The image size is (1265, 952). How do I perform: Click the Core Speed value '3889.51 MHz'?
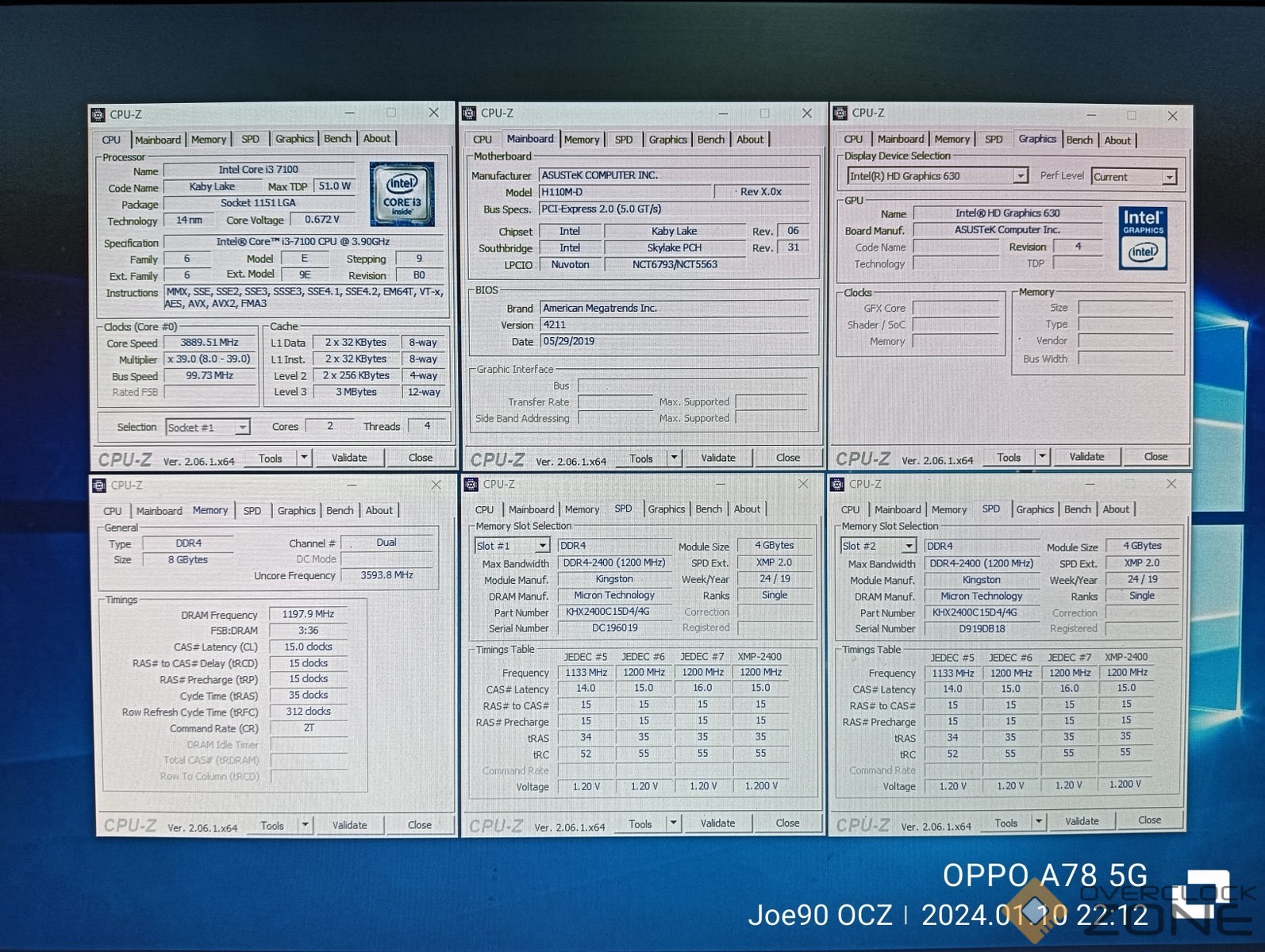pyautogui.click(x=210, y=343)
